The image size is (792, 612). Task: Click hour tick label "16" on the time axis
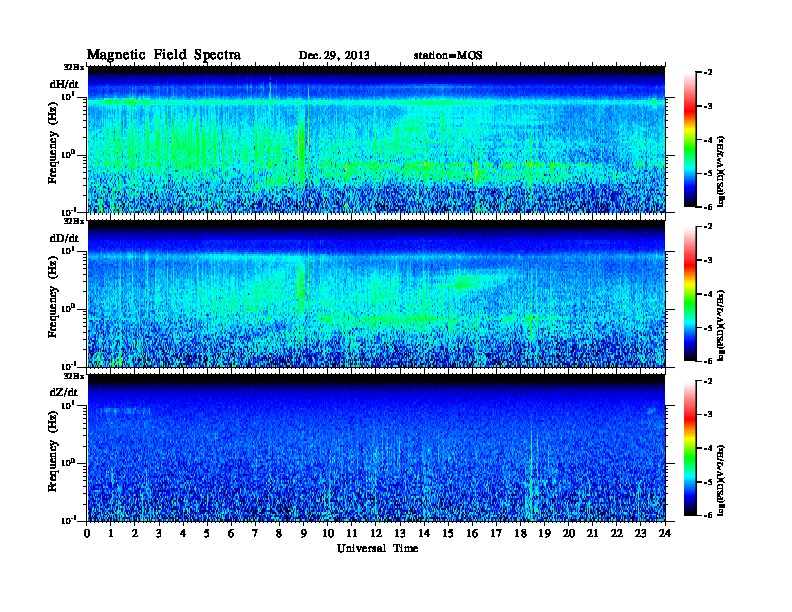click(472, 533)
